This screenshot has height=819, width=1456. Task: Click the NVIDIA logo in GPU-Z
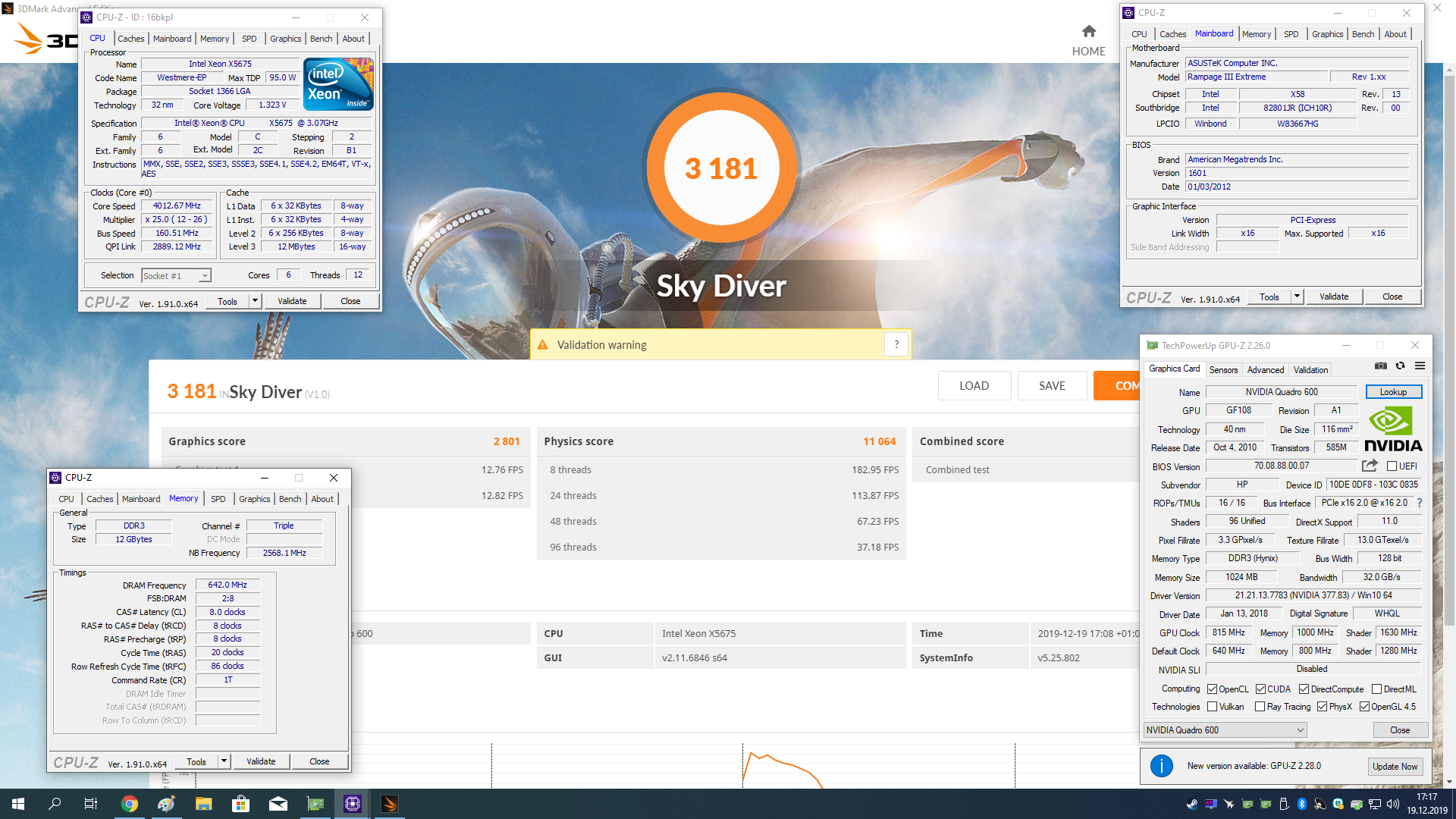pyautogui.click(x=1393, y=429)
